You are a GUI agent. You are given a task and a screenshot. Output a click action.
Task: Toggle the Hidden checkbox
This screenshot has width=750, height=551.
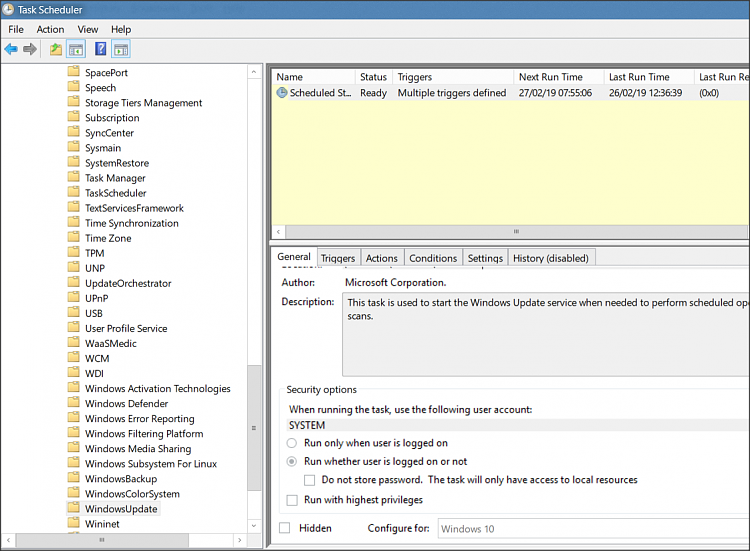(285, 528)
